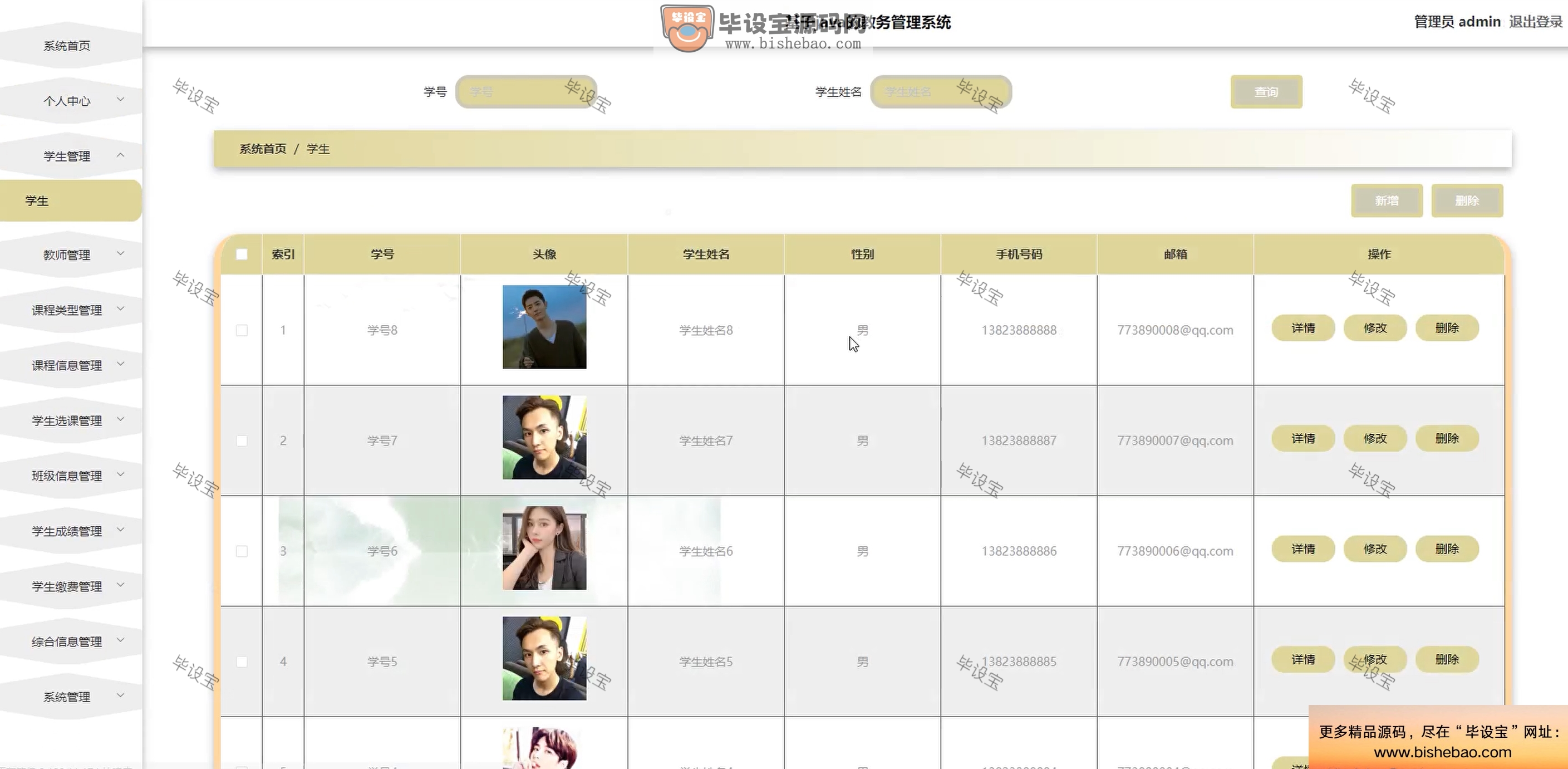This screenshot has height=769, width=1568.
Task: Select phone number 13823888887
Action: 1019,440
